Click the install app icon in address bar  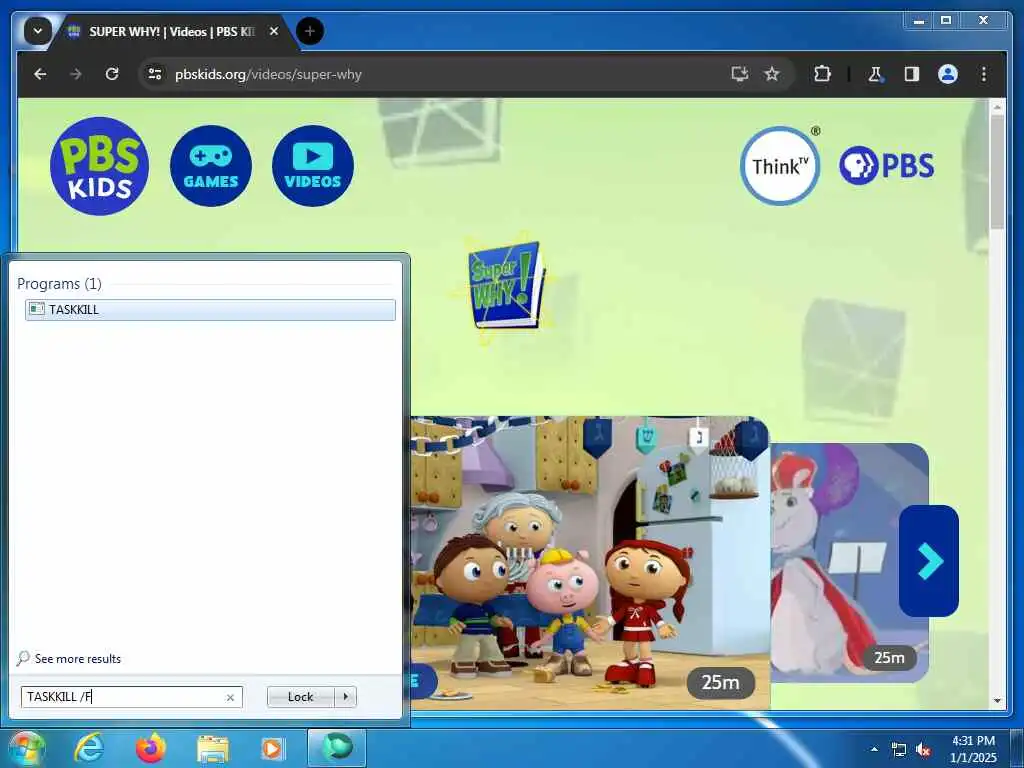coord(739,74)
